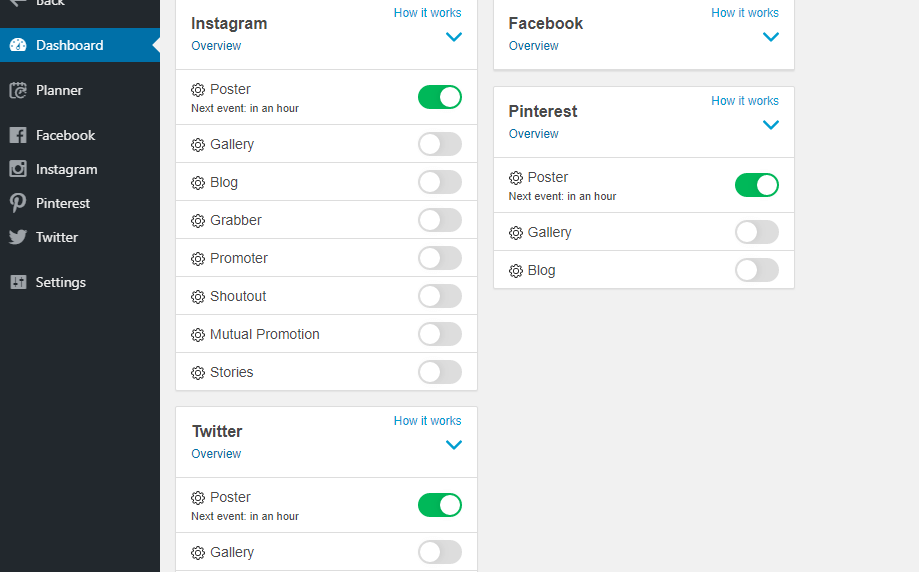Open the gear icon next to Pinterest Blog
The height and width of the screenshot is (572, 919).
click(516, 271)
